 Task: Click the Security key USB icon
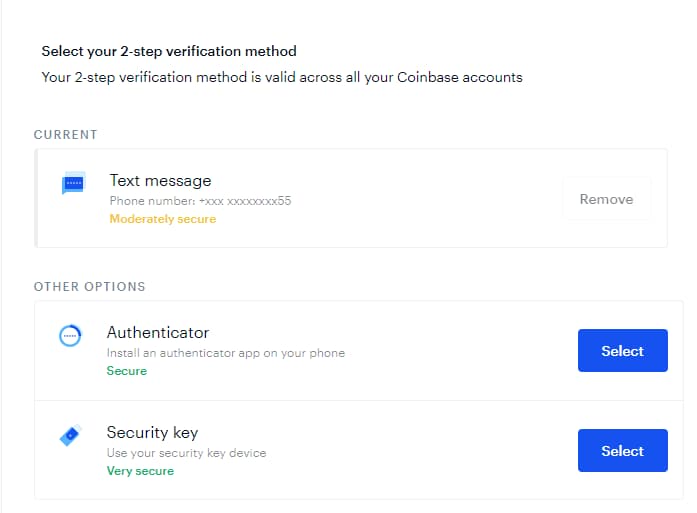pyautogui.click(x=70, y=435)
